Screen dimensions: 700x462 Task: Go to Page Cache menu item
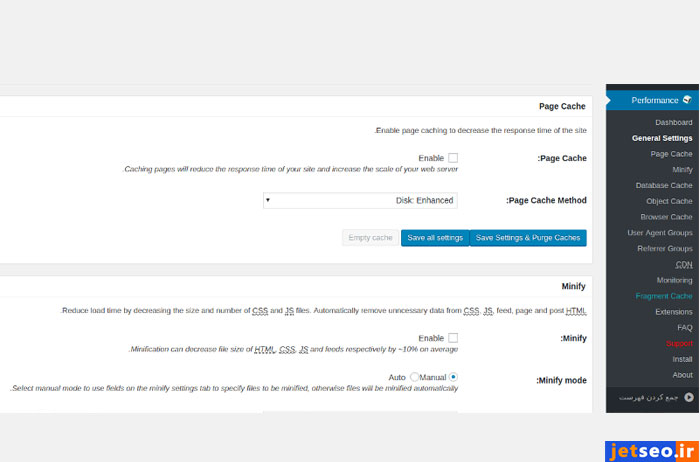[671, 154]
